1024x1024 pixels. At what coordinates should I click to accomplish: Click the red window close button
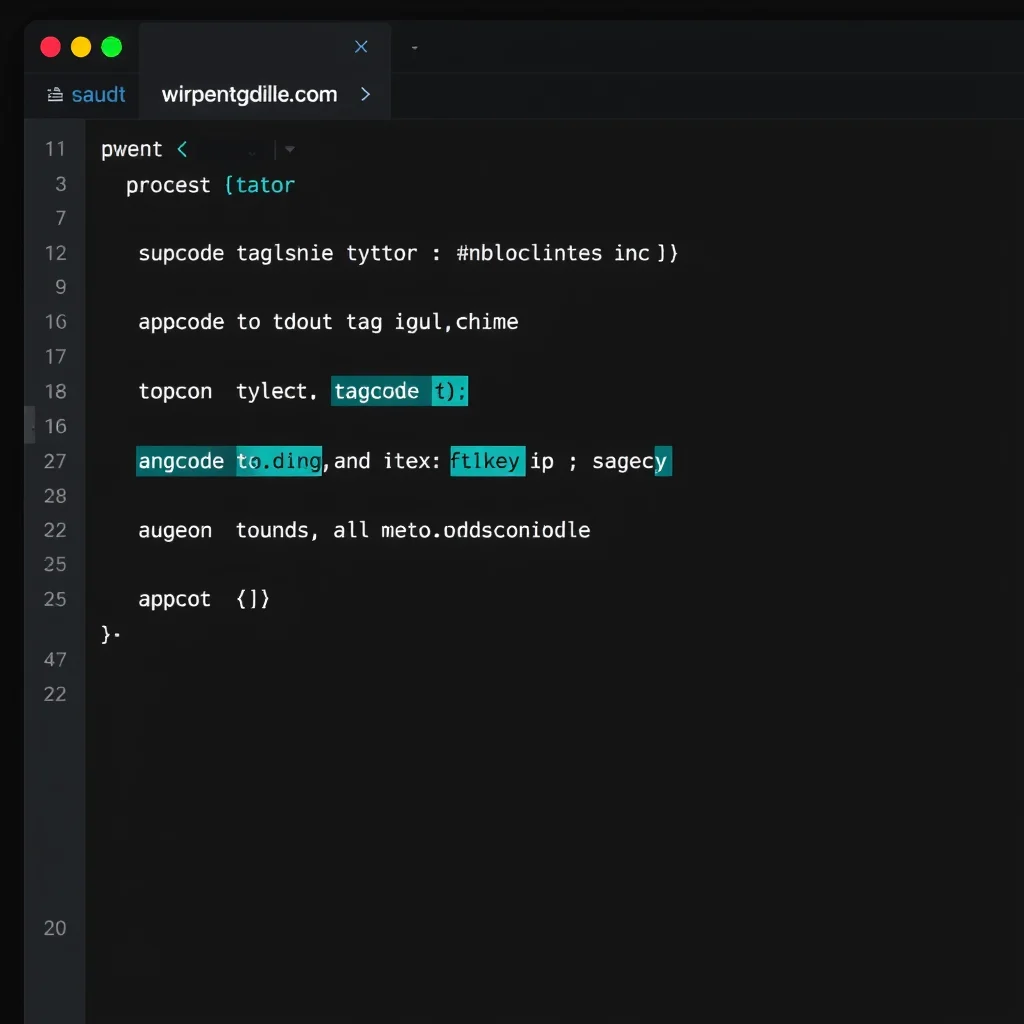tap(50, 47)
